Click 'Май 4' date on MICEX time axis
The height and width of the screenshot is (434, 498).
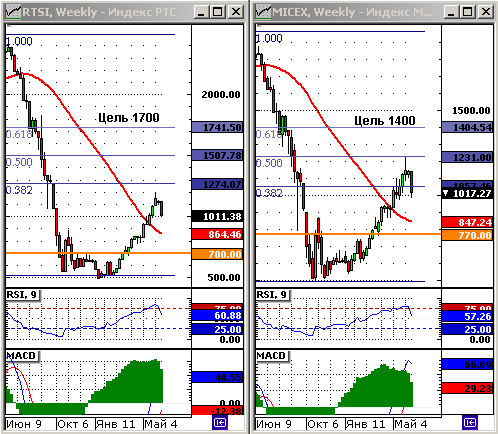coord(411,424)
